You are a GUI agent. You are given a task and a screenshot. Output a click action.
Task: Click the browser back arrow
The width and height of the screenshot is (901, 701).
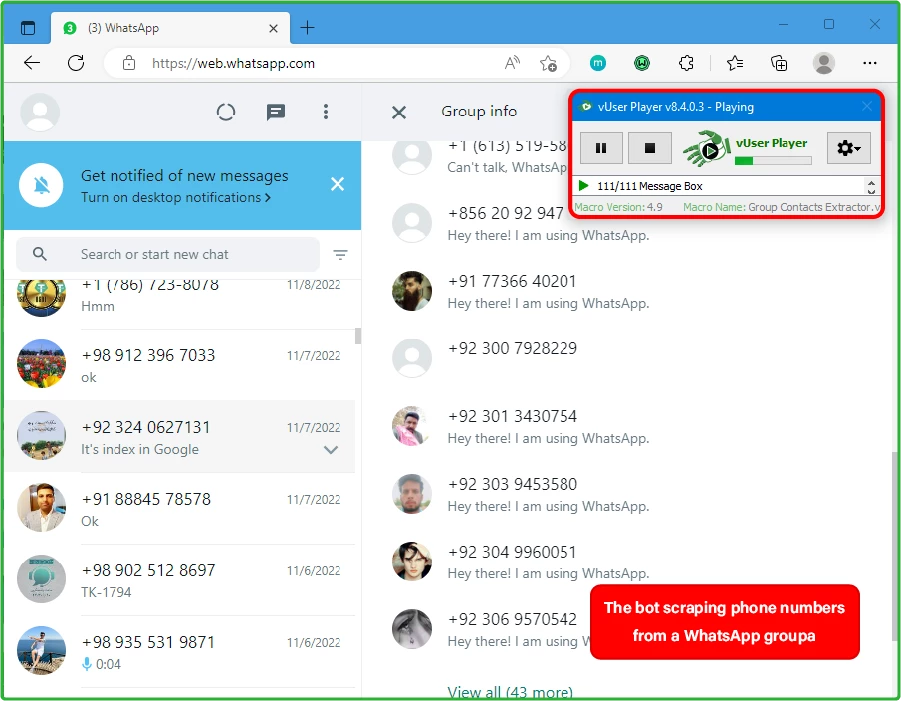point(32,63)
